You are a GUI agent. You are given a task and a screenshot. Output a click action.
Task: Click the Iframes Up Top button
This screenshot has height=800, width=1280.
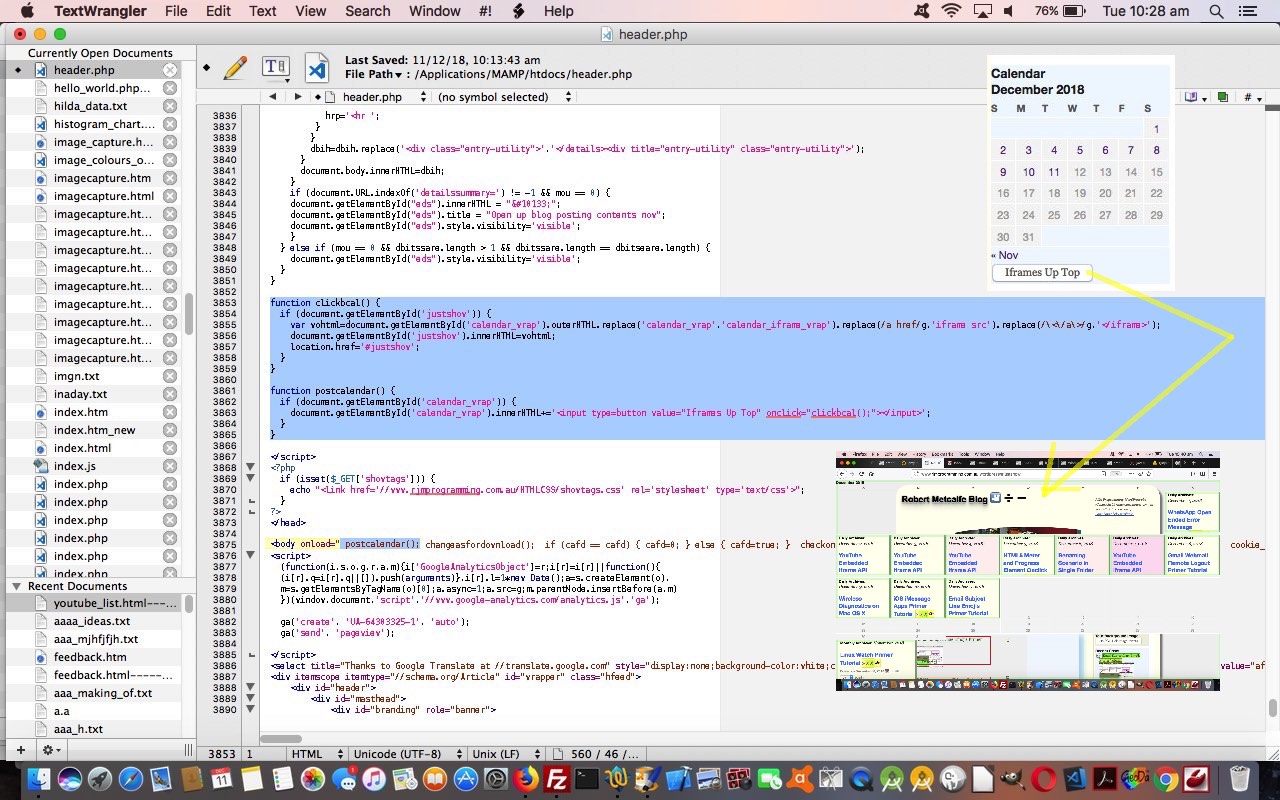(1042, 273)
